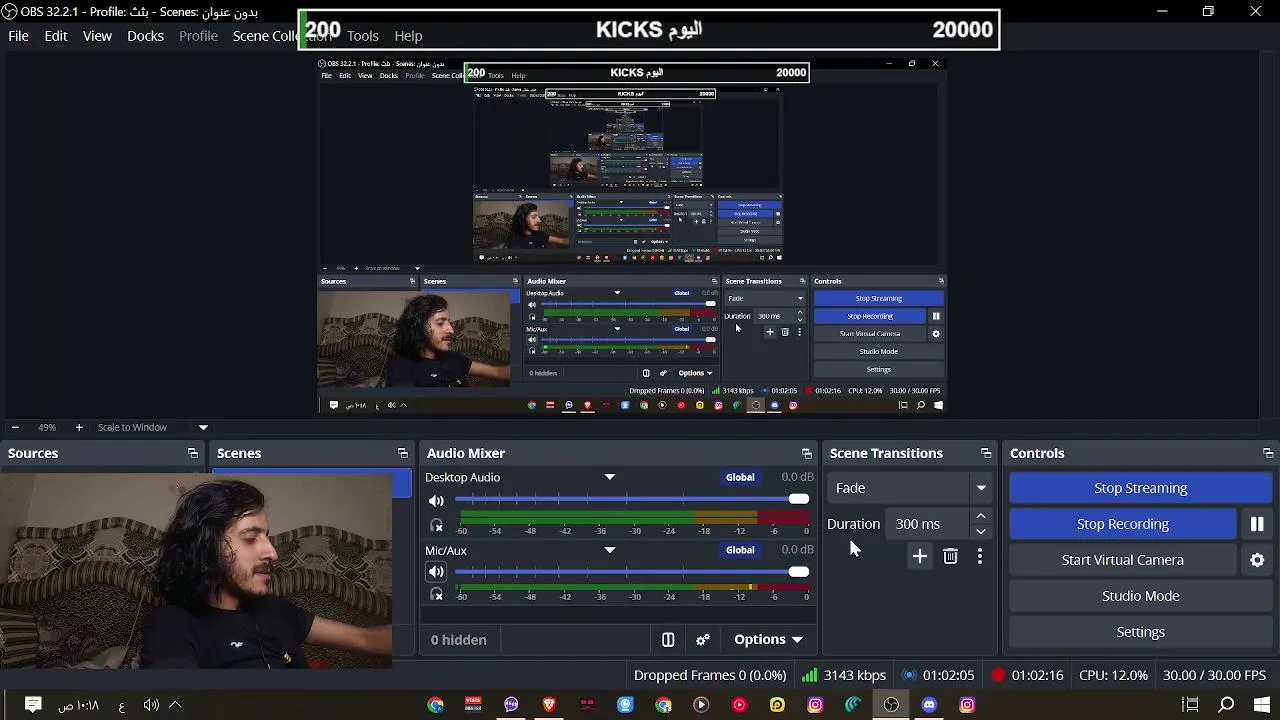Image resolution: width=1280 pixels, height=720 pixels.
Task: Click the OBS Studio taskbar icon
Action: (x=891, y=705)
